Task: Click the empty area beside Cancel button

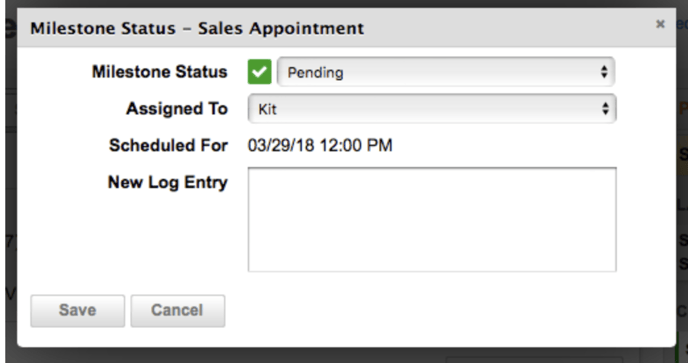Action: pos(439,311)
